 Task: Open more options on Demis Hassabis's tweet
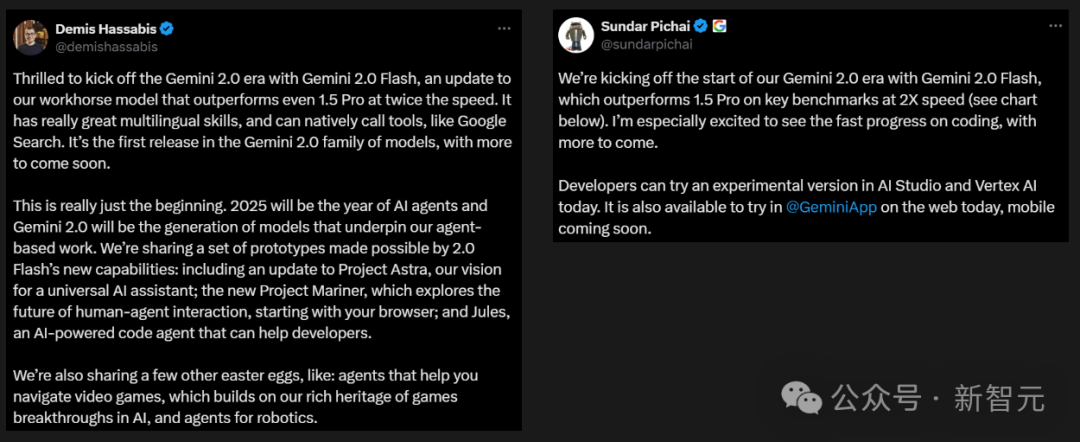coord(504,28)
